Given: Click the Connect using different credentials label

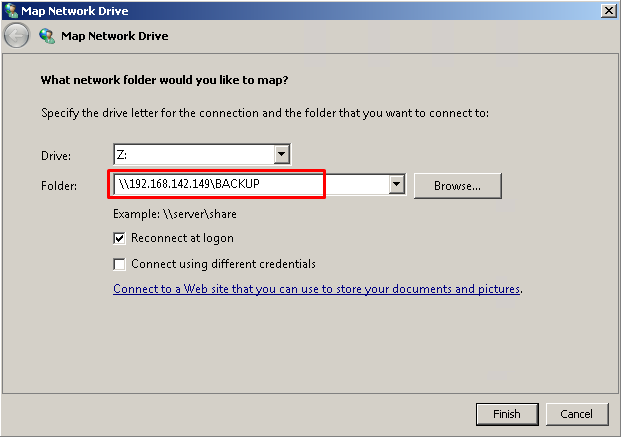Looking at the screenshot, I should 223,264.
